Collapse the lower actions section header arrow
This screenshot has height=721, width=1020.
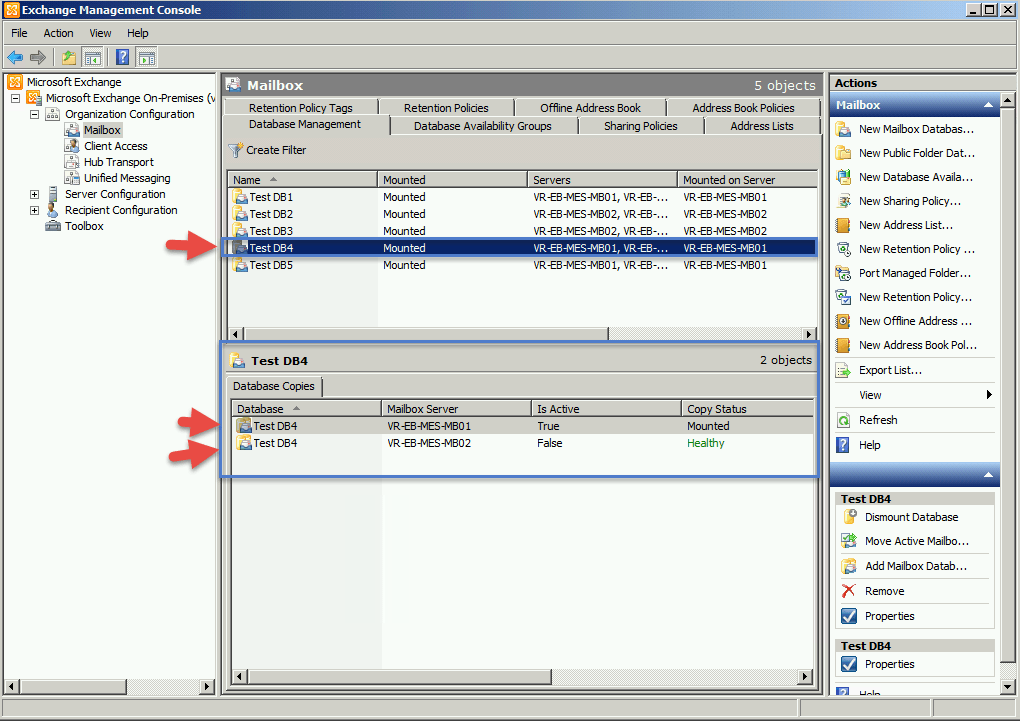coord(988,475)
